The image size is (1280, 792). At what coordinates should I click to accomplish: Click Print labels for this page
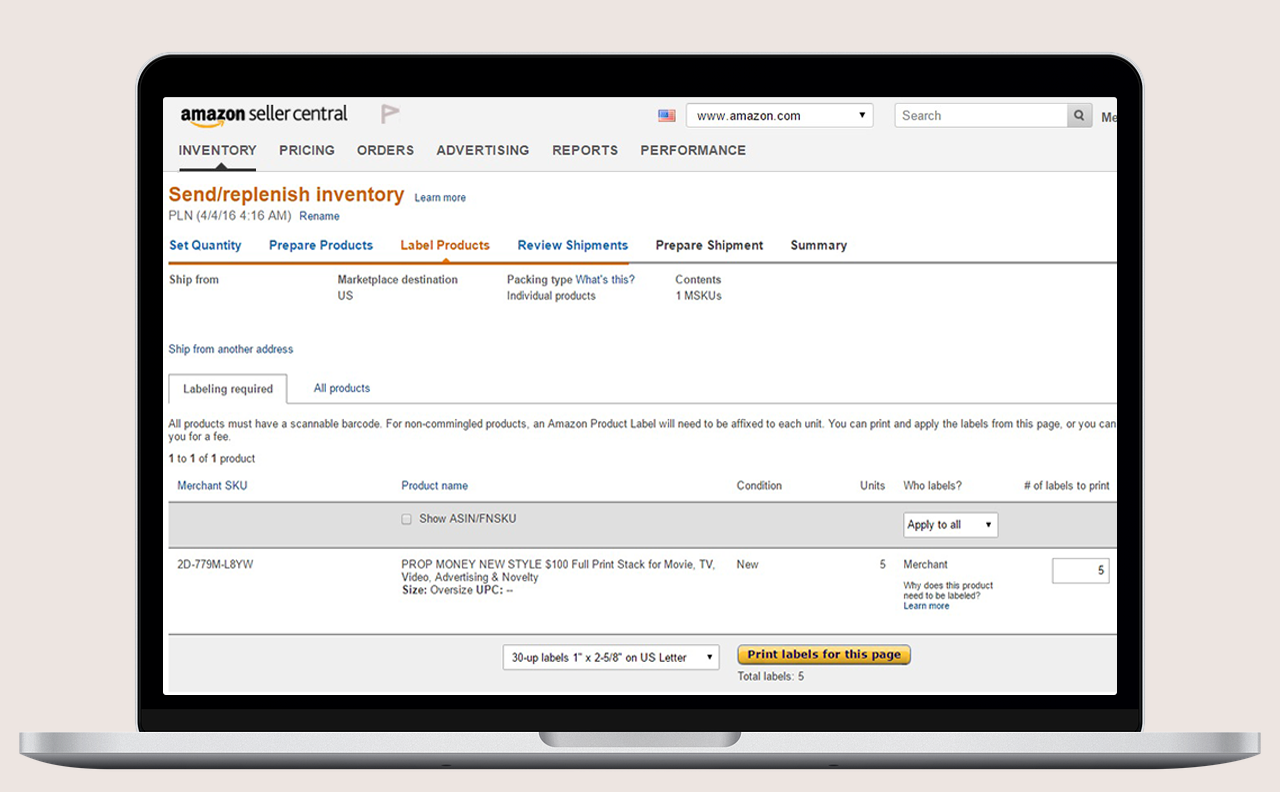823,654
